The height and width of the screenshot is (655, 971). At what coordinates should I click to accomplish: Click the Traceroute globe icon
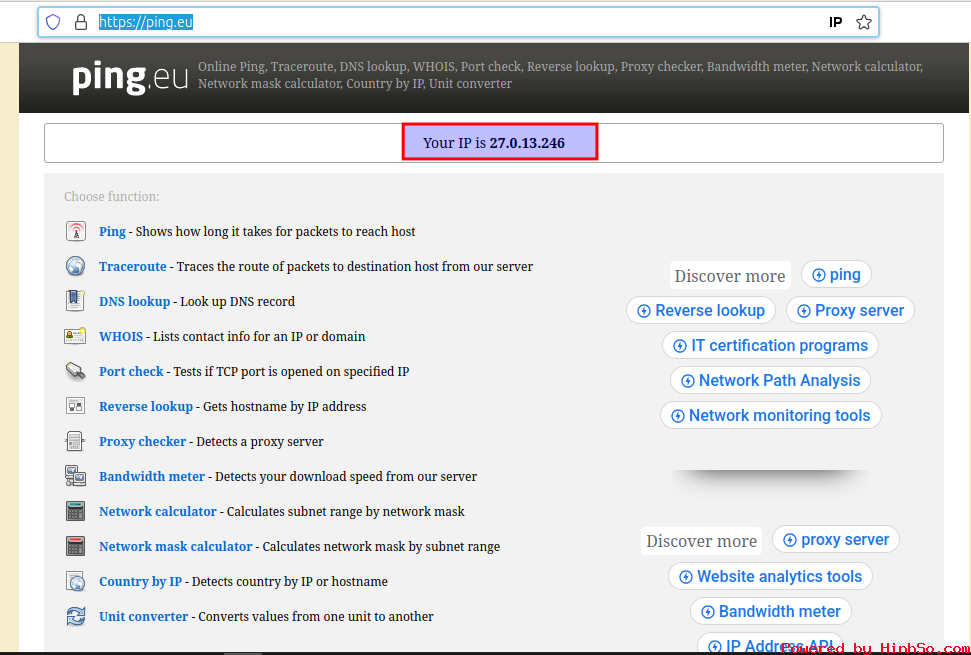point(75,267)
